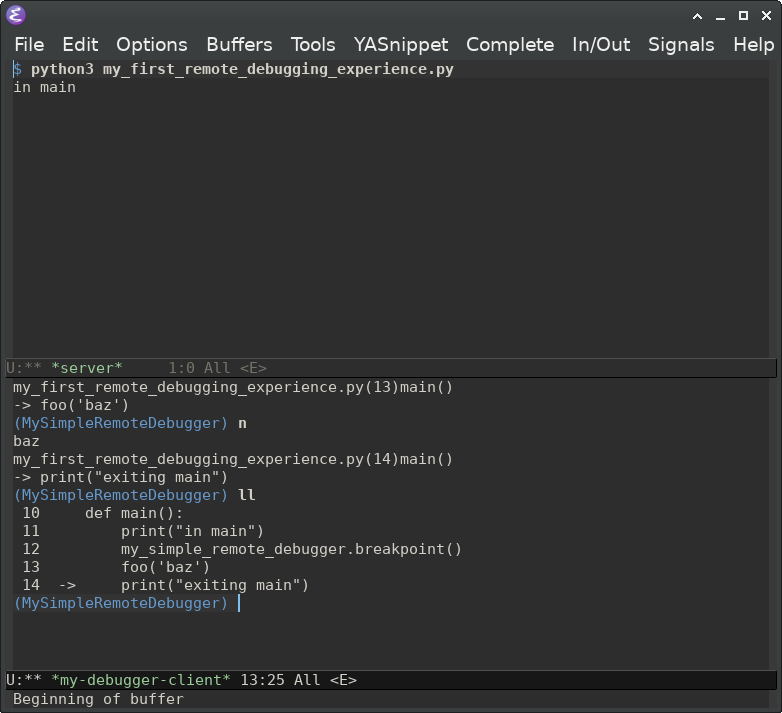Click the '-> print("exiting main")' line above ll

pyautogui.click(x=120, y=477)
